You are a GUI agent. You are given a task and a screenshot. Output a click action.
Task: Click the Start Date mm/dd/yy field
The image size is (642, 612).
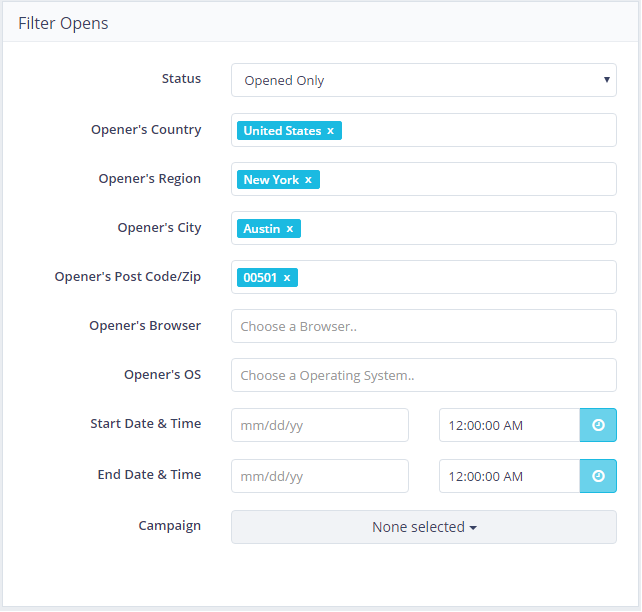click(320, 425)
